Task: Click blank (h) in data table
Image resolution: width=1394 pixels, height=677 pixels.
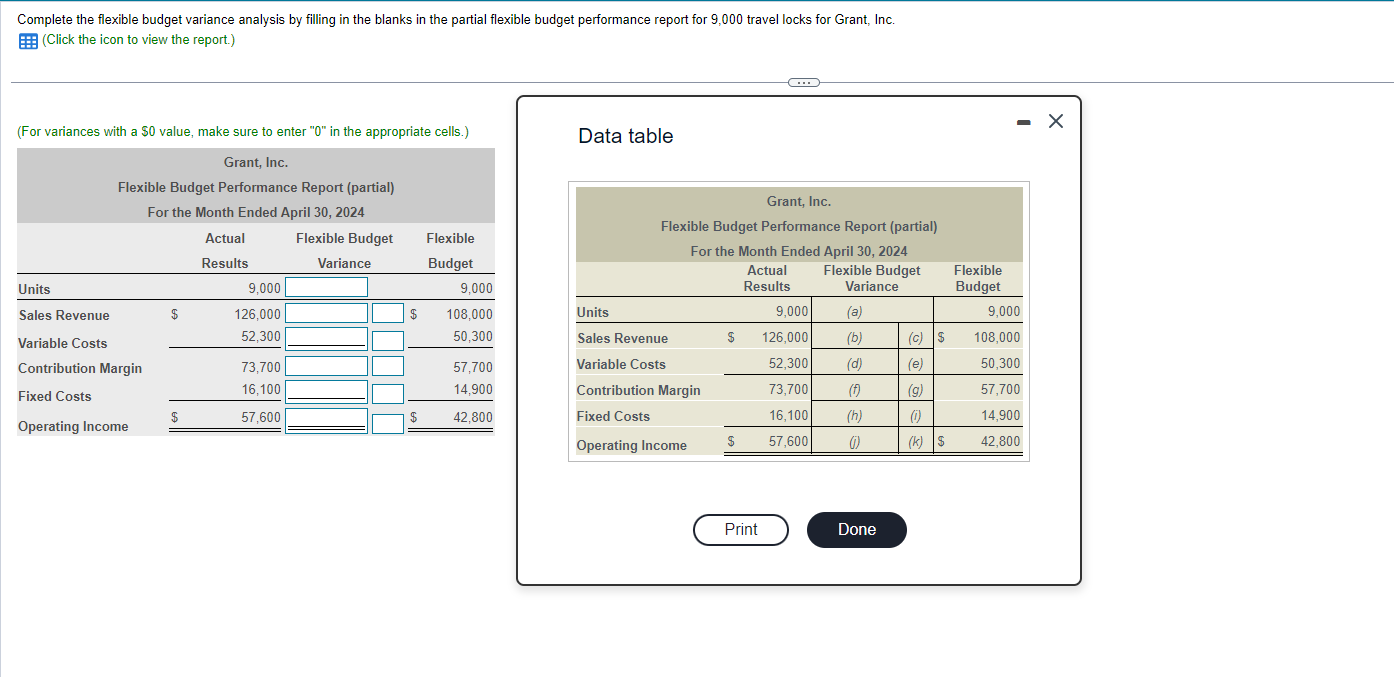Action: (854, 416)
